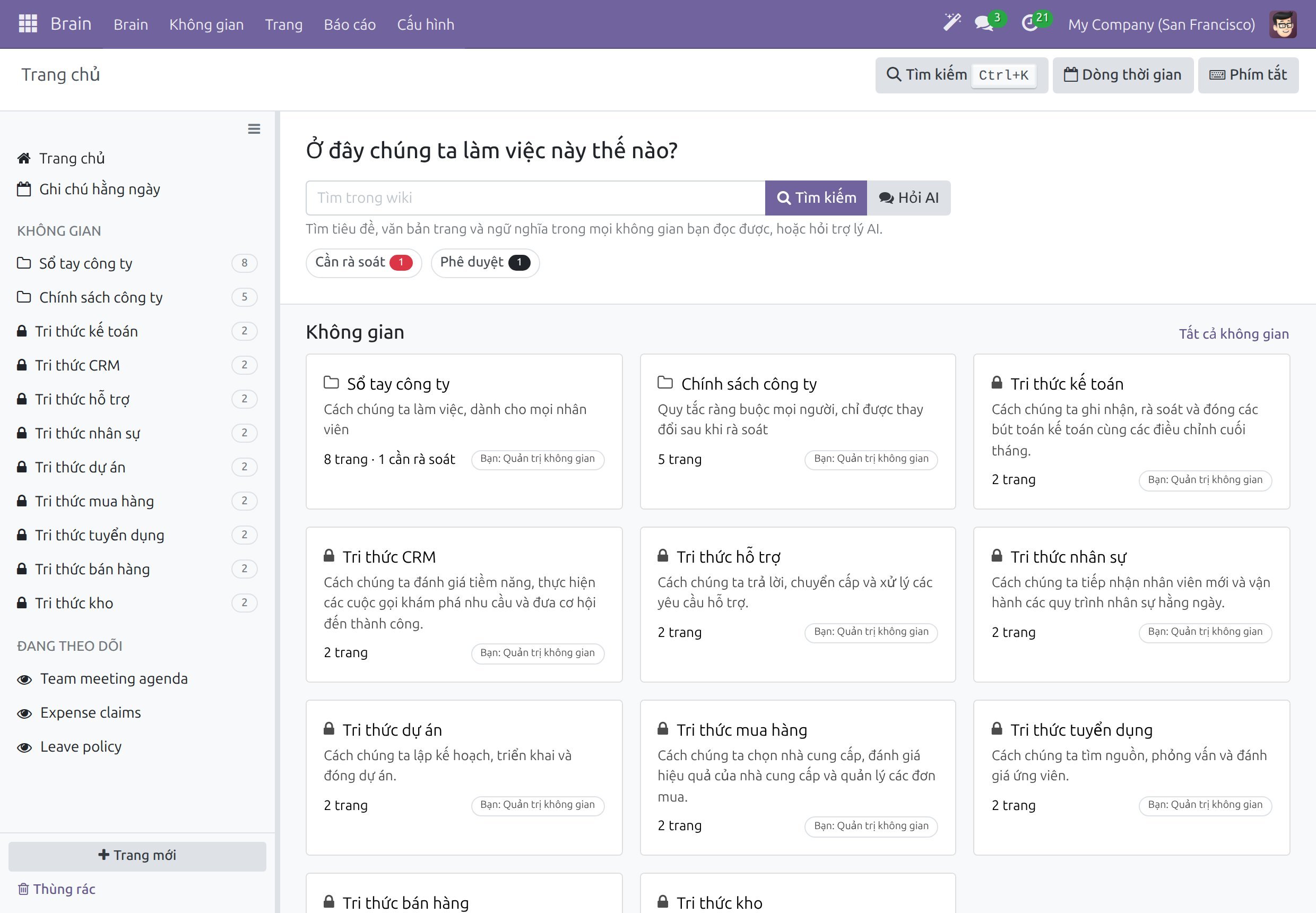
Task: Click the home icon next to Trang chủ
Action: pos(24,159)
